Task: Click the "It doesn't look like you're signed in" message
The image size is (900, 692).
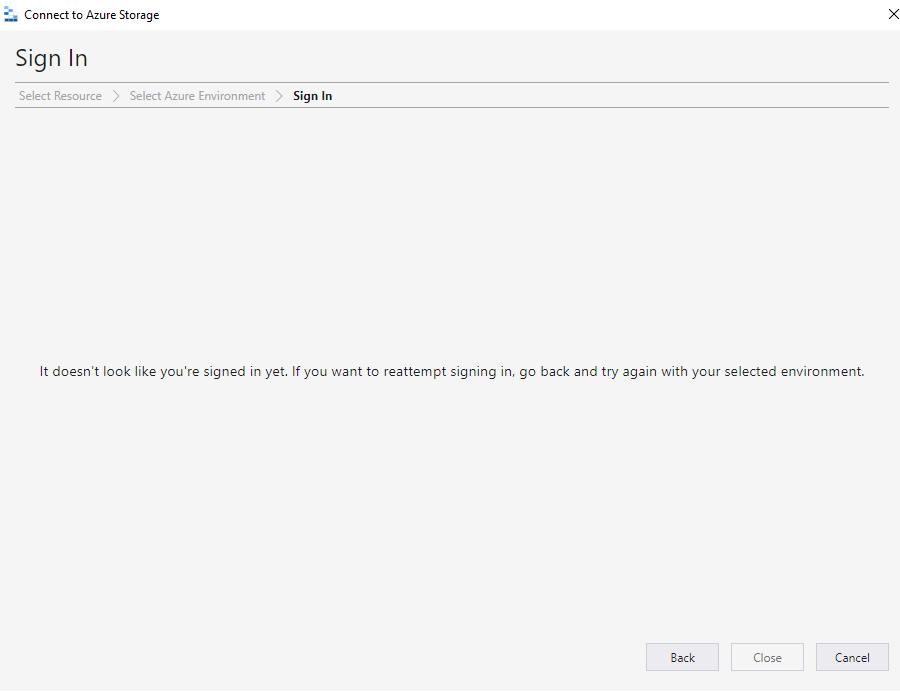Action: [x=452, y=372]
